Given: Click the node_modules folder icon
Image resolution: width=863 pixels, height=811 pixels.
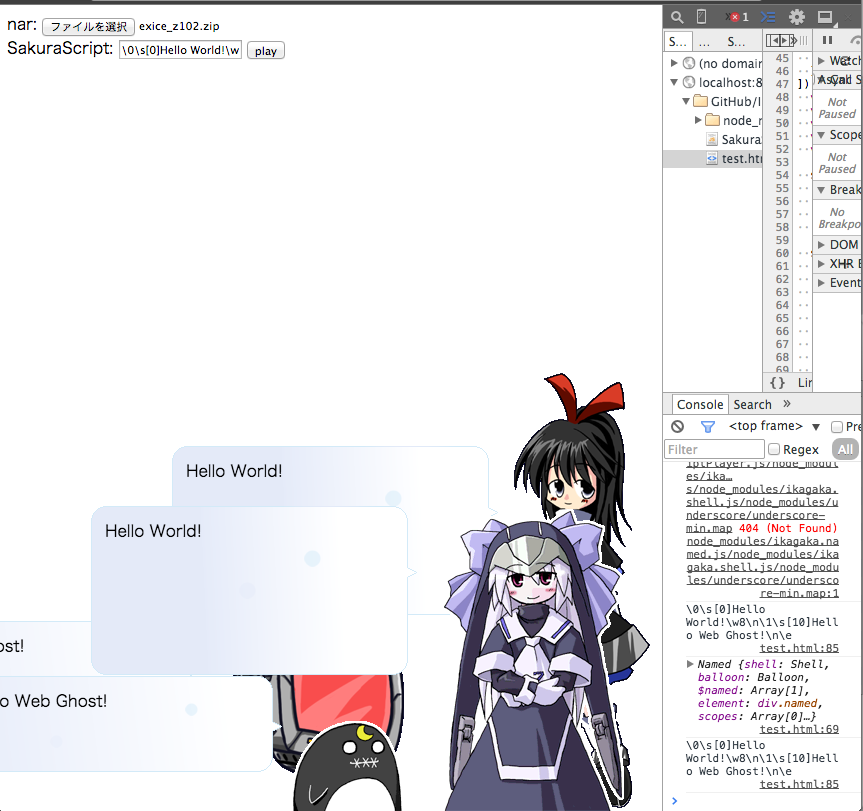Looking at the screenshot, I should (713, 120).
